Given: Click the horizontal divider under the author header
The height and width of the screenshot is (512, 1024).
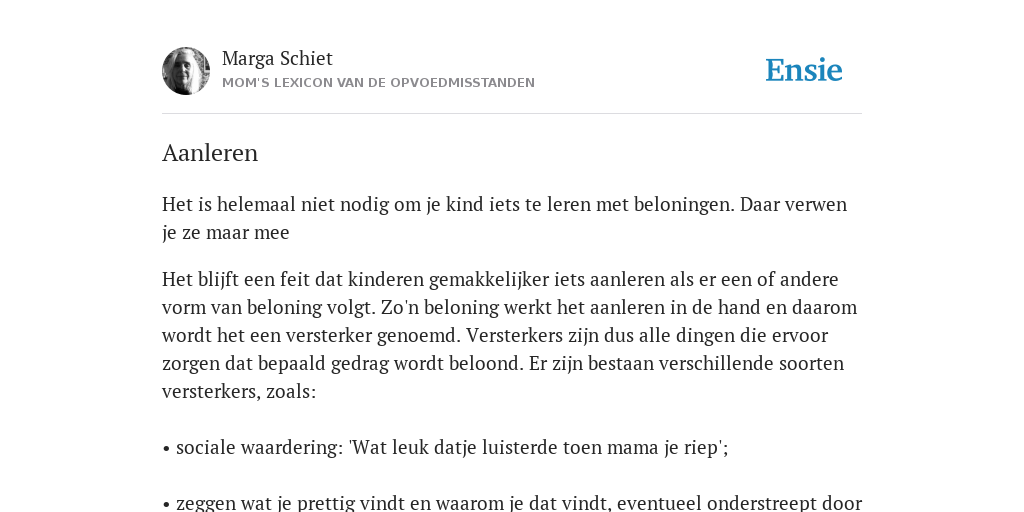Looking at the screenshot, I should 512,114.
